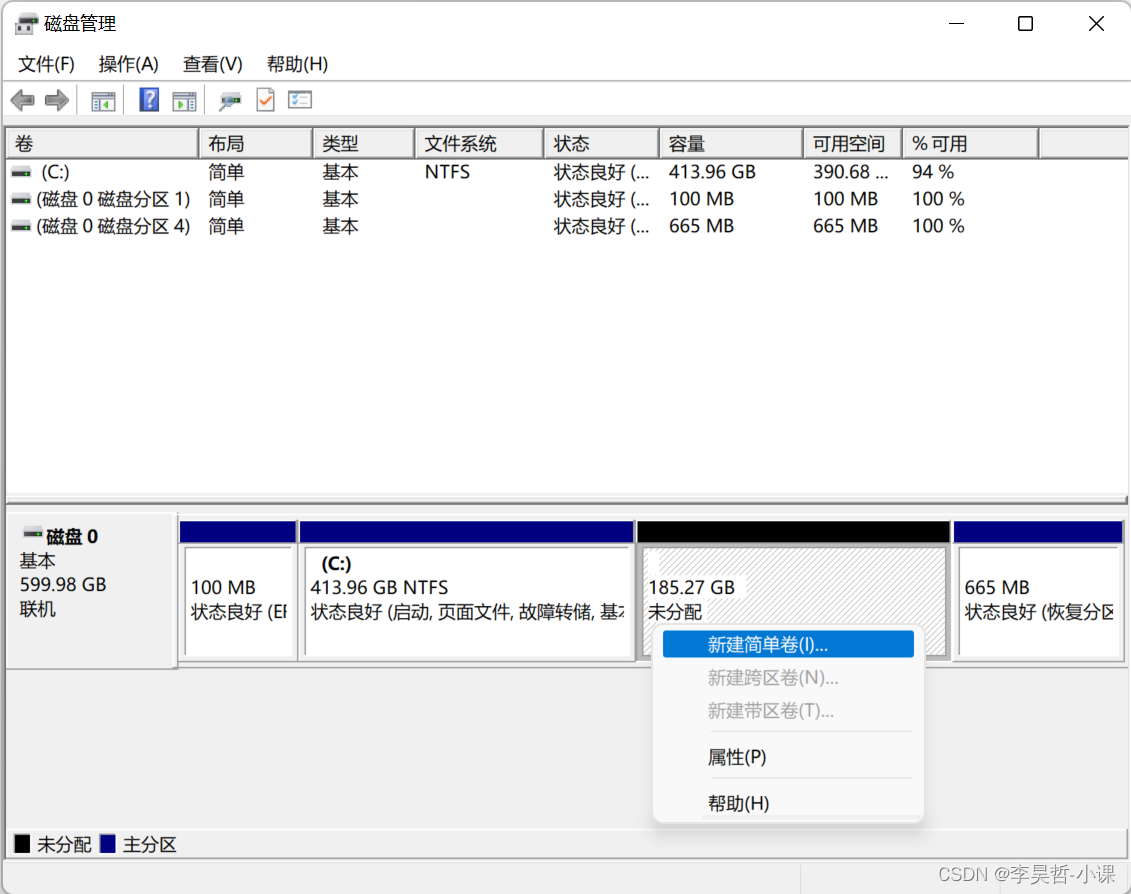Click drive icon of 磁盘 0 磁盘分区 4
The image size is (1131, 894).
(22, 227)
